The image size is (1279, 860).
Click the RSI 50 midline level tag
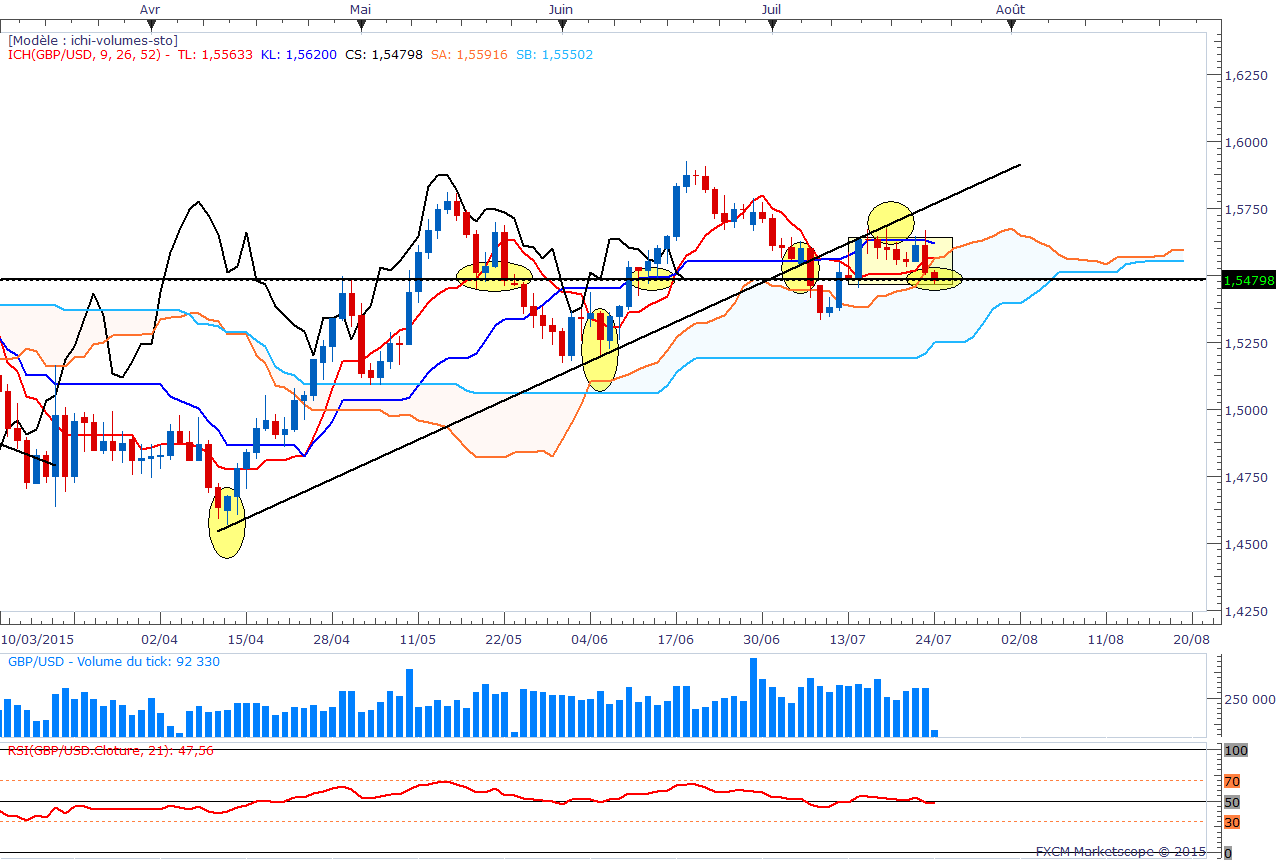[1232, 802]
